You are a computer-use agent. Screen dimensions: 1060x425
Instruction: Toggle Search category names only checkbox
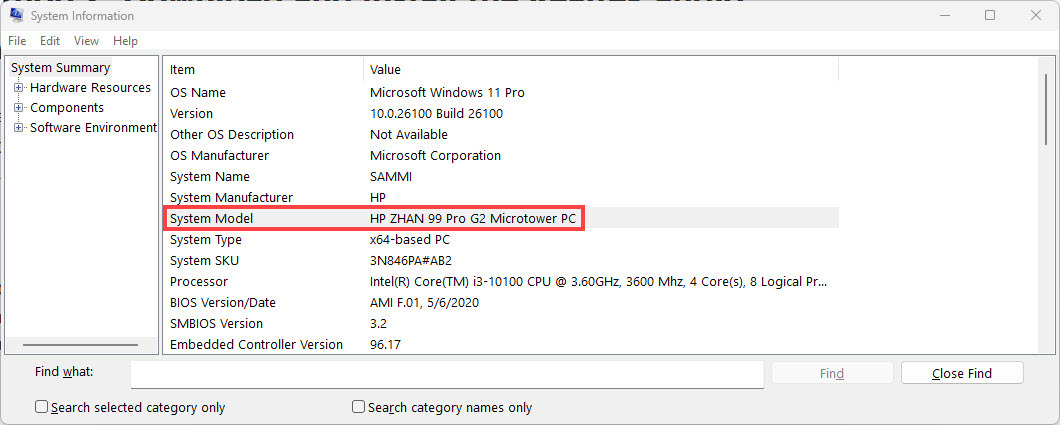359,407
